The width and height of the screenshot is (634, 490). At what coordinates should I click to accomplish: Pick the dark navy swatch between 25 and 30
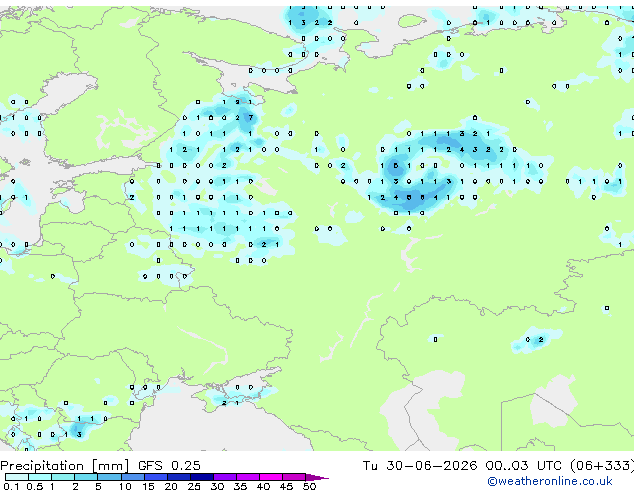tap(201, 477)
